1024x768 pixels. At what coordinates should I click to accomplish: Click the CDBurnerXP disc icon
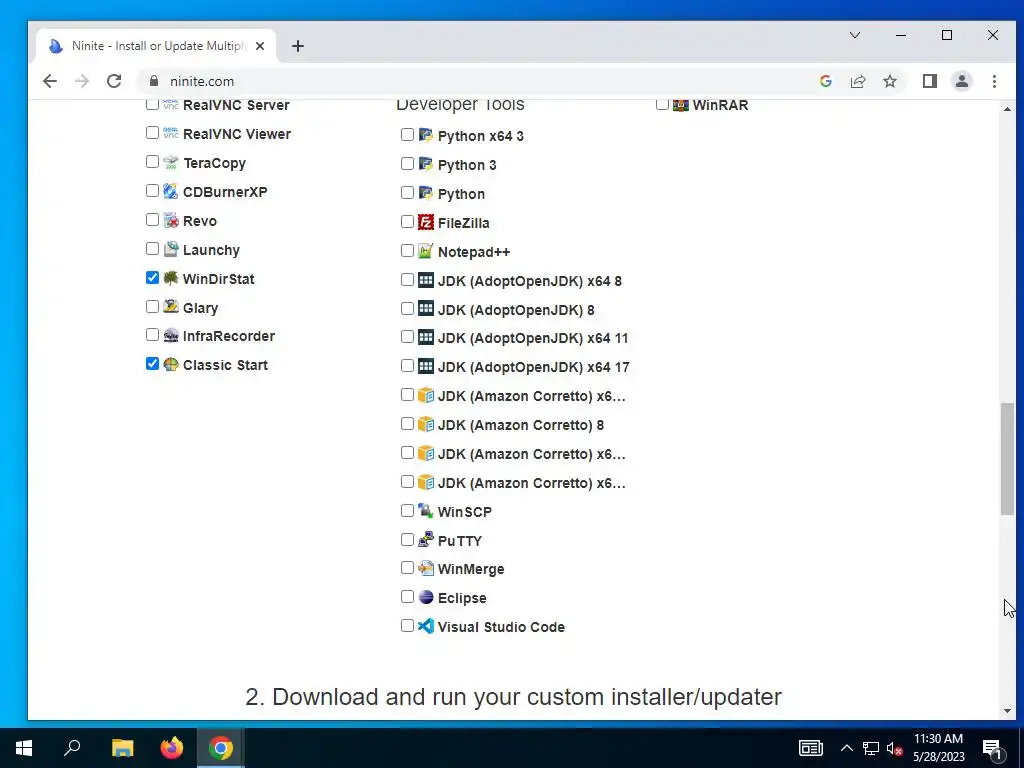(171, 191)
